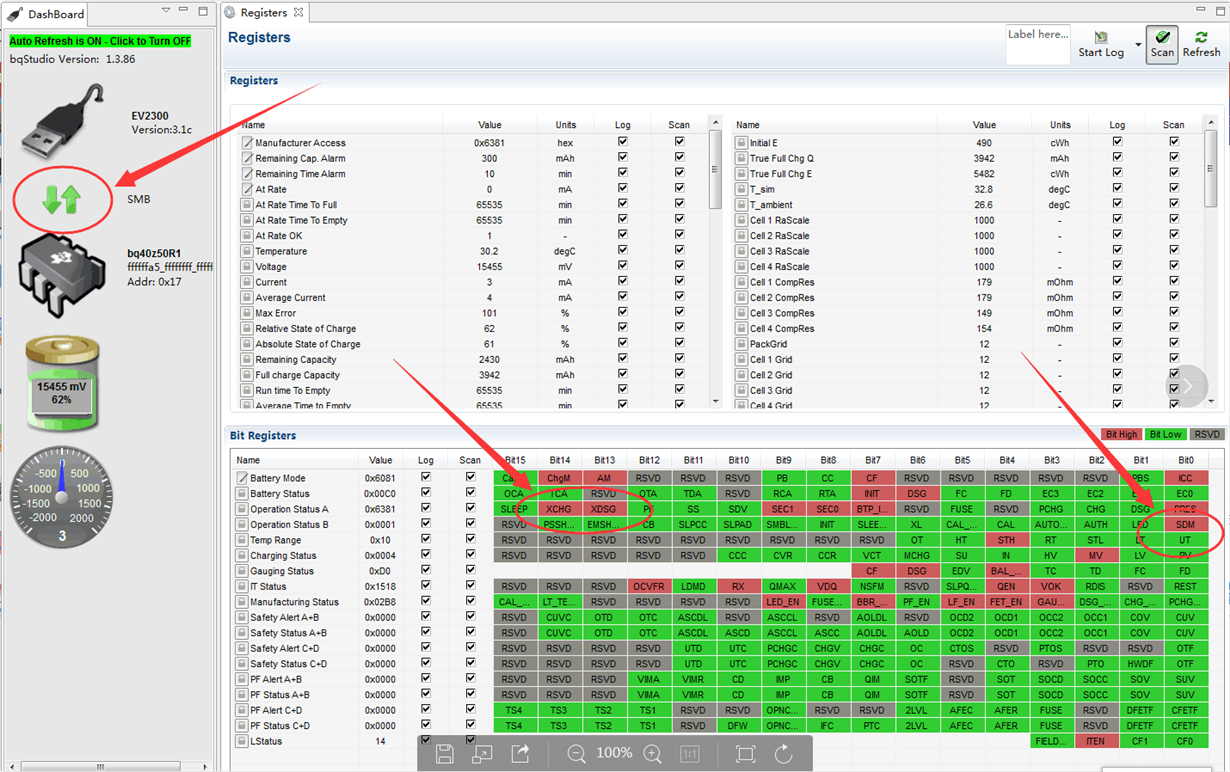Screen dimensions: 1230x772
Task: Click the right register table scroll-up arrow
Action: 1211,123
